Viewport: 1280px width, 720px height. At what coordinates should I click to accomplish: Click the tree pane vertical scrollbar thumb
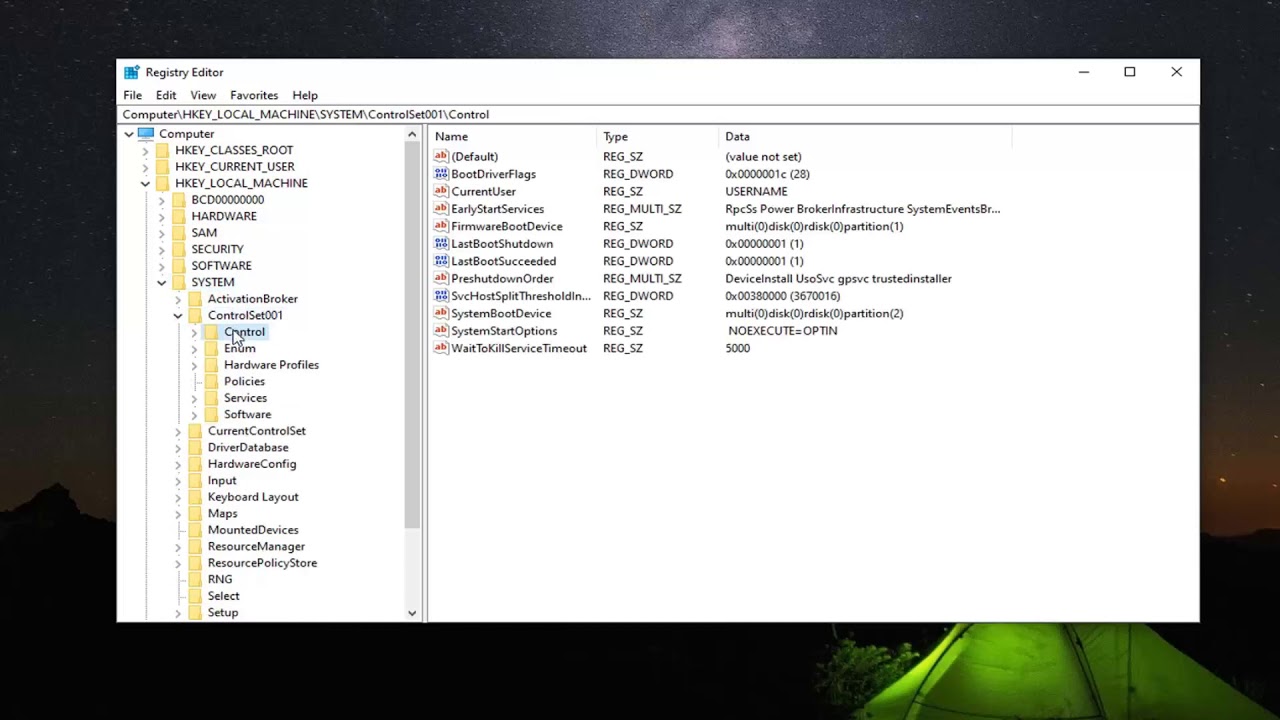tap(412, 335)
